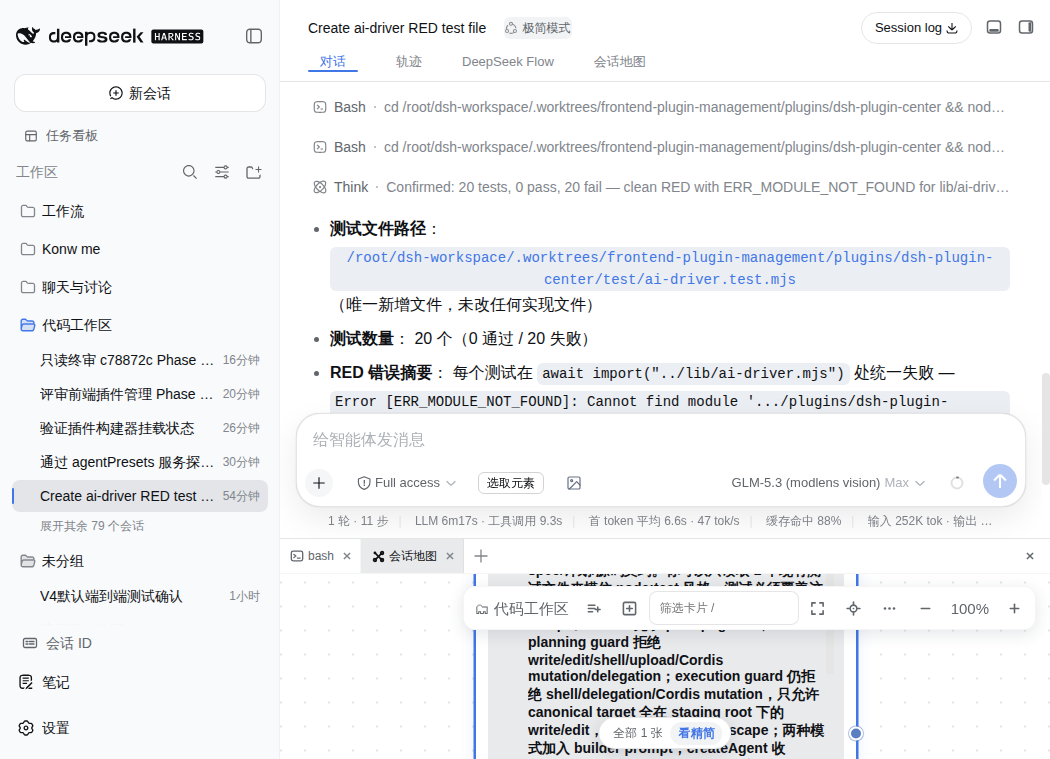Start a new session with 新会话

tap(140, 93)
